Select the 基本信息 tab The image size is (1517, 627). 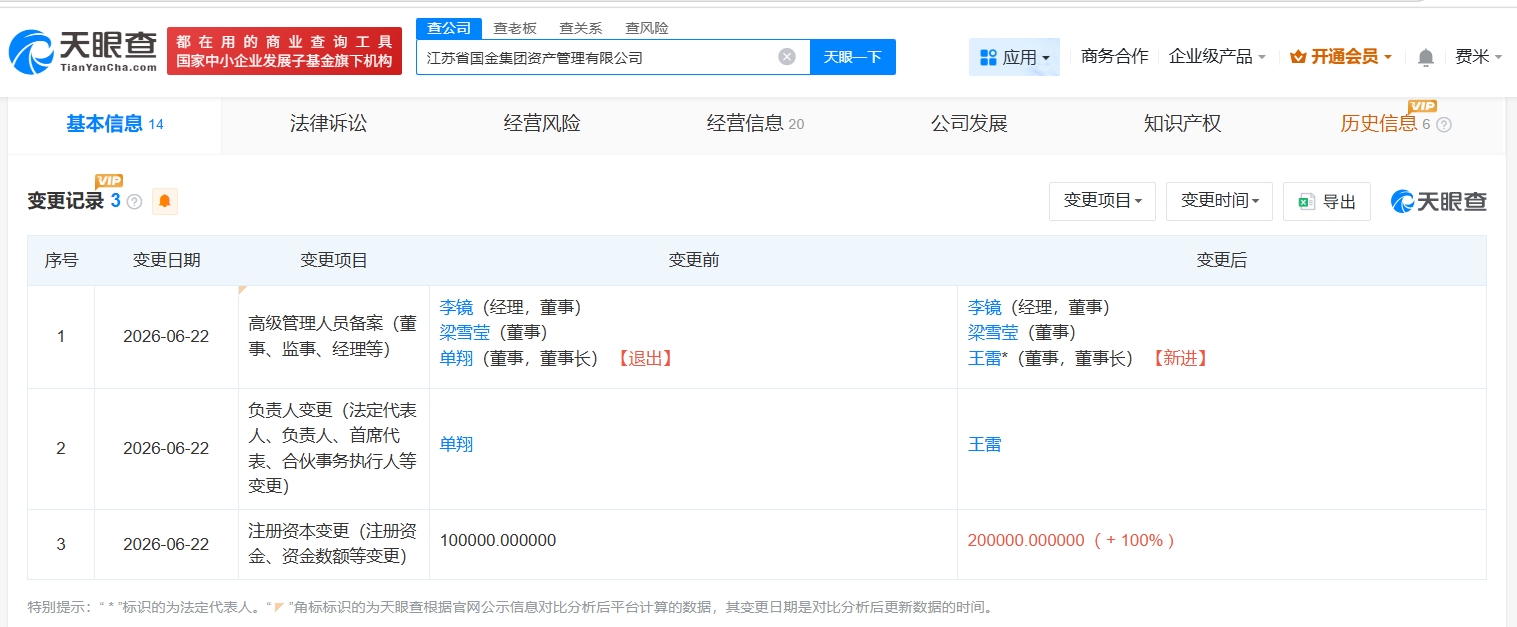[114, 124]
